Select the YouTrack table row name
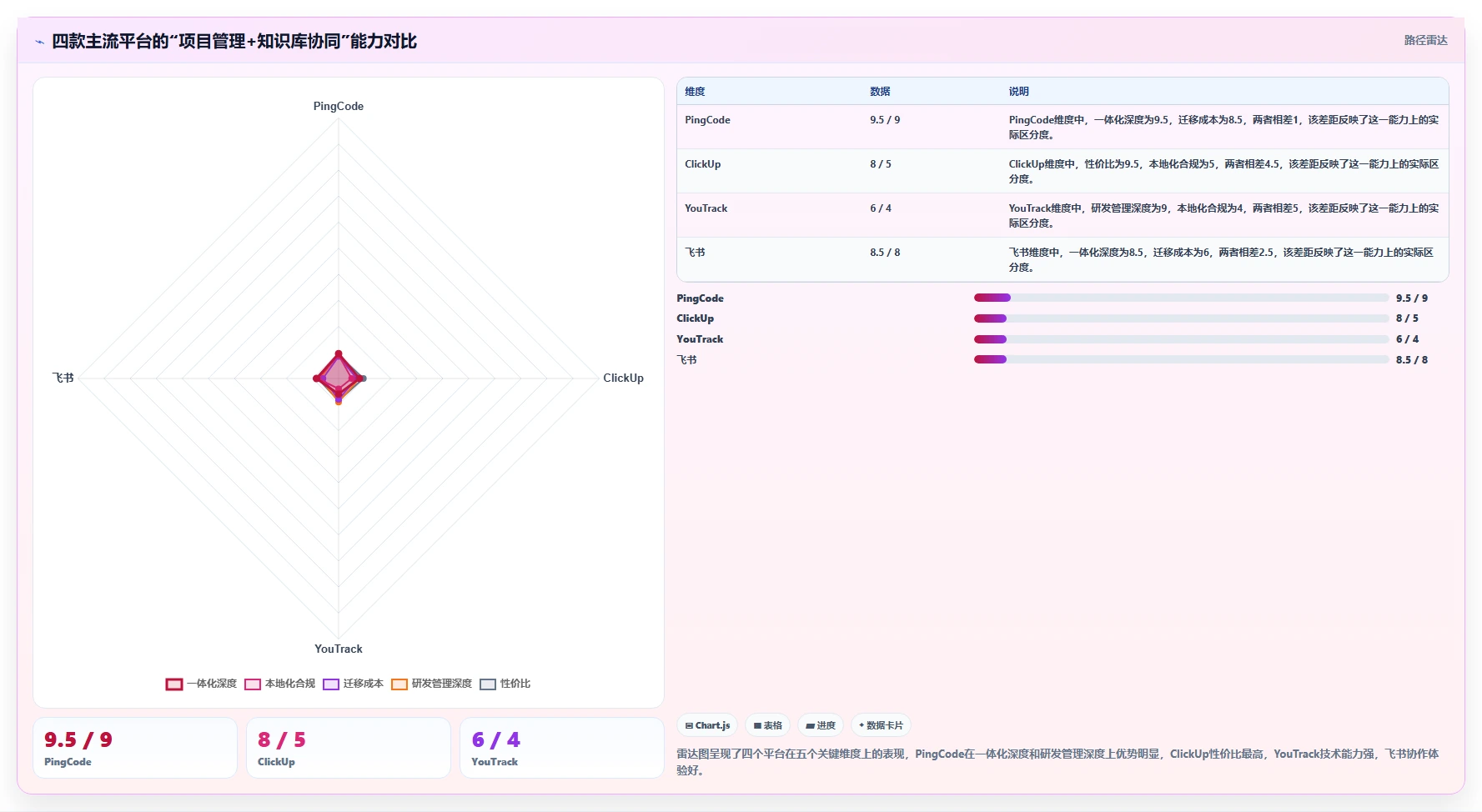Viewport: 1482px width, 812px height. click(x=706, y=208)
